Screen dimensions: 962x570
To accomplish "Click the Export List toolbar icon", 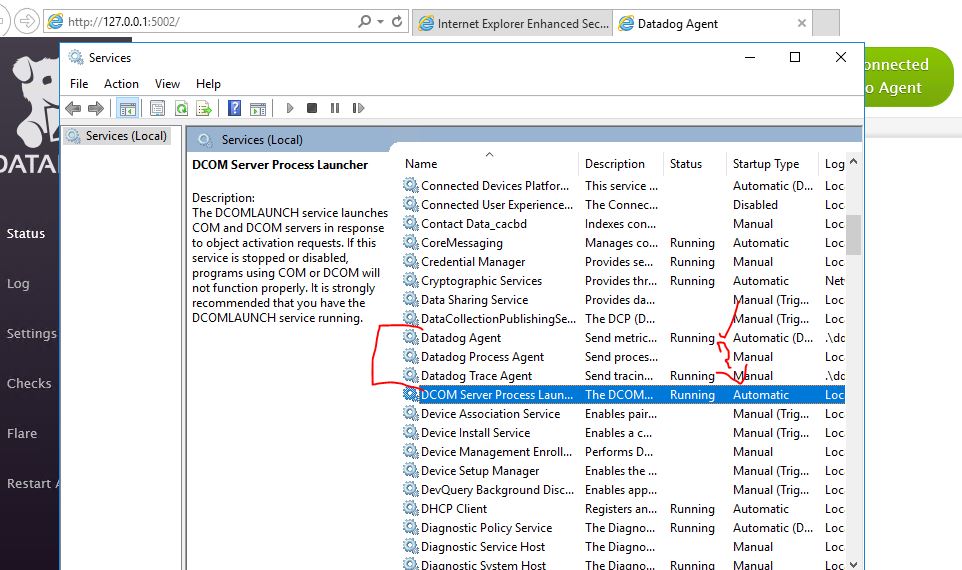I will [x=204, y=108].
